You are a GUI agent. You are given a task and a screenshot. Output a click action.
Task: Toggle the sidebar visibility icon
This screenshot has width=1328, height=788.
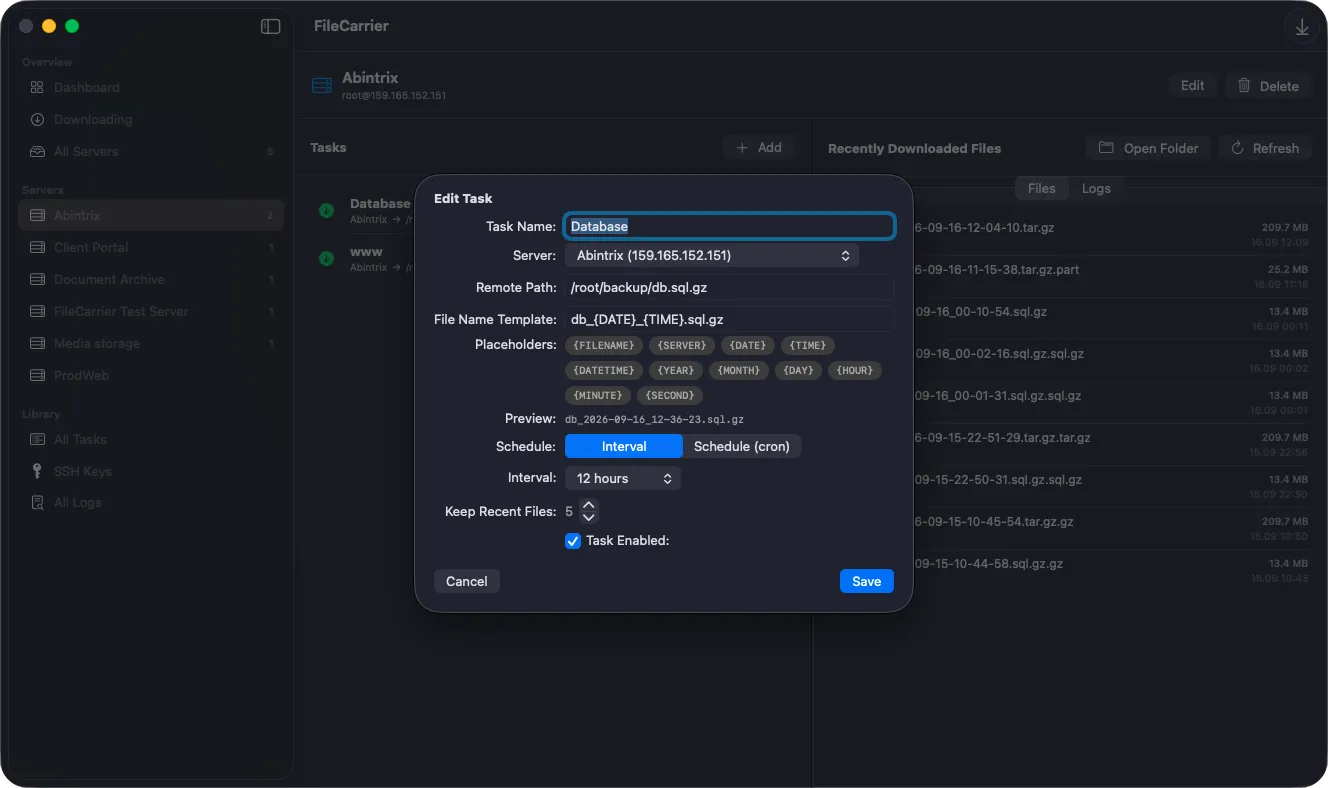(x=270, y=26)
